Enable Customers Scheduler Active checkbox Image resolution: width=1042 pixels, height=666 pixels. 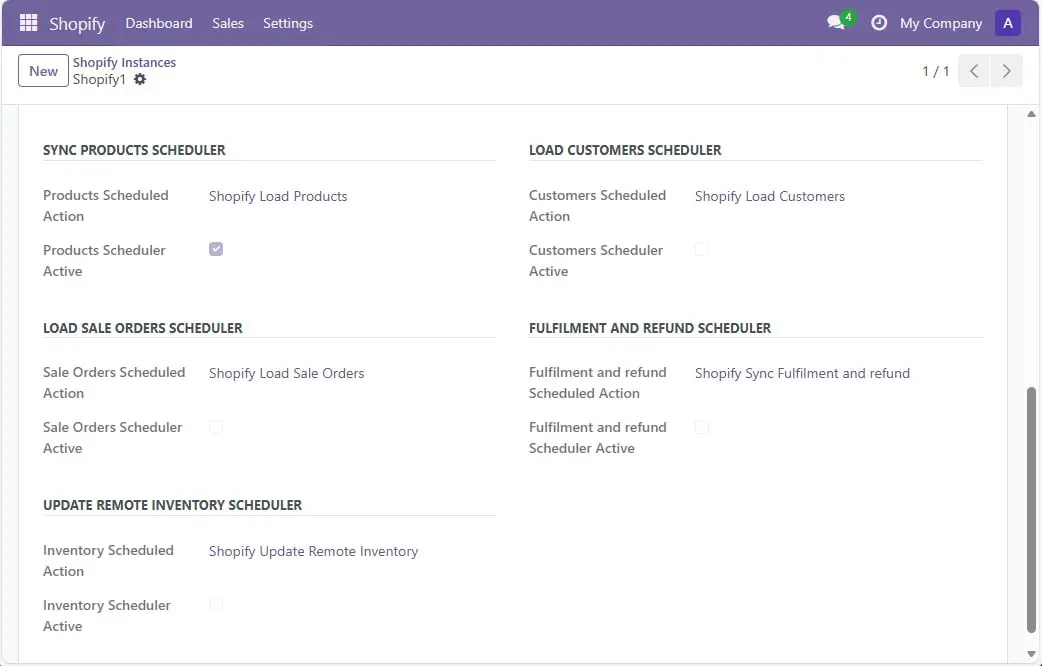coord(702,249)
